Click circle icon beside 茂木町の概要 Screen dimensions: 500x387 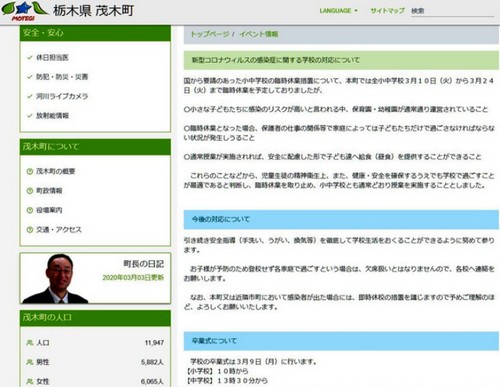(x=30, y=171)
